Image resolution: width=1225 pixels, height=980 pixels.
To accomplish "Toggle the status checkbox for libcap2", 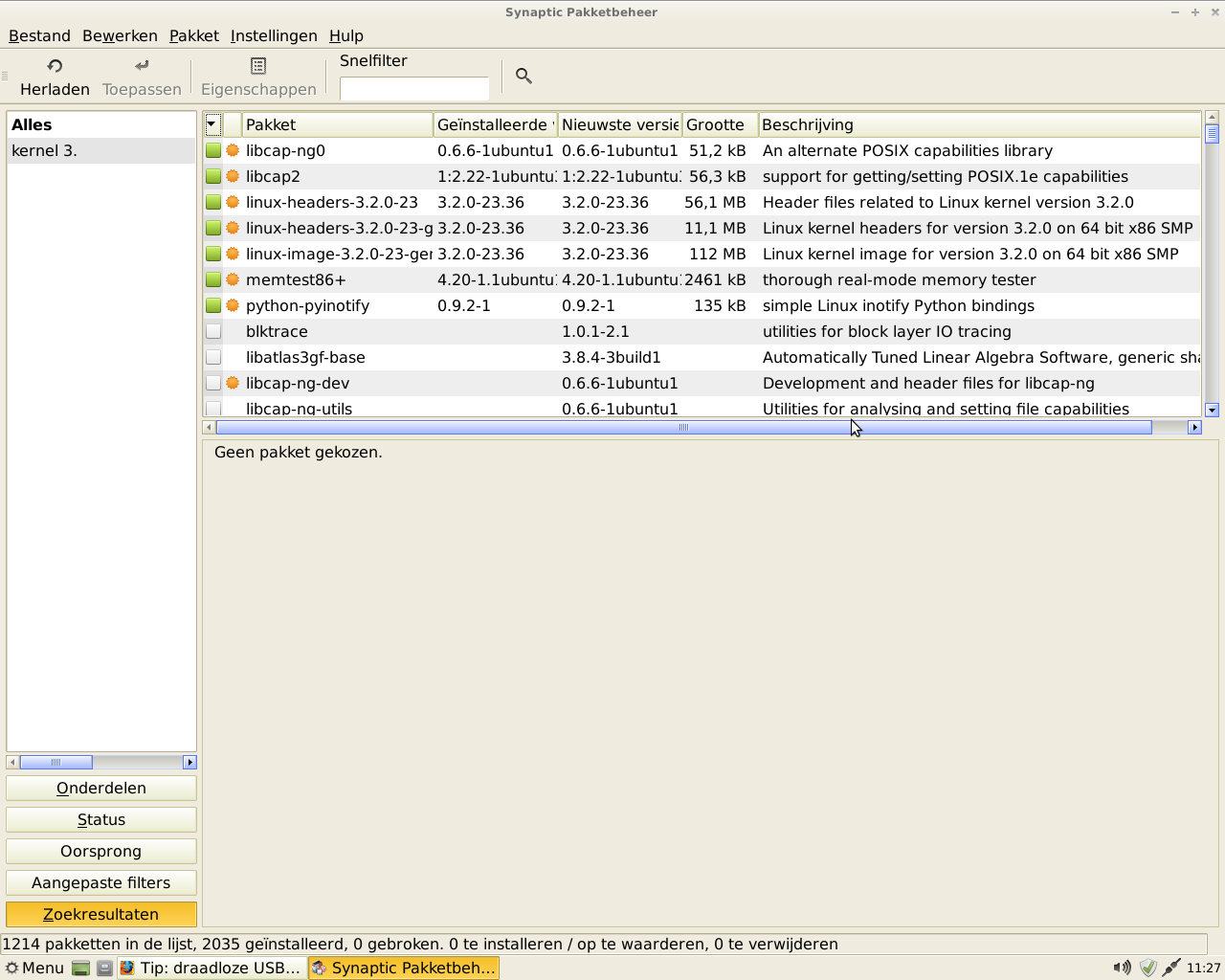I will click(213, 176).
